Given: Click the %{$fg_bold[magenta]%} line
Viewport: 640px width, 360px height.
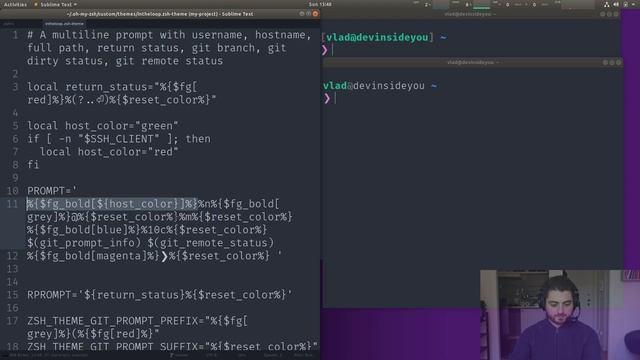Looking at the screenshot, I should tap(154, 256).
